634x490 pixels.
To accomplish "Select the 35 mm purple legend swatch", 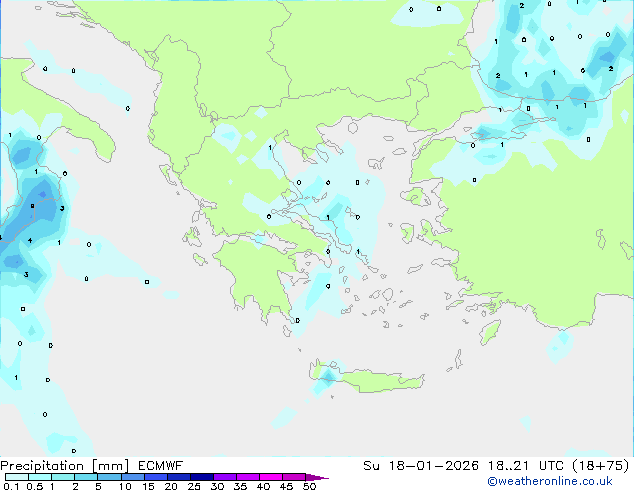I will (x=249, y=478).
